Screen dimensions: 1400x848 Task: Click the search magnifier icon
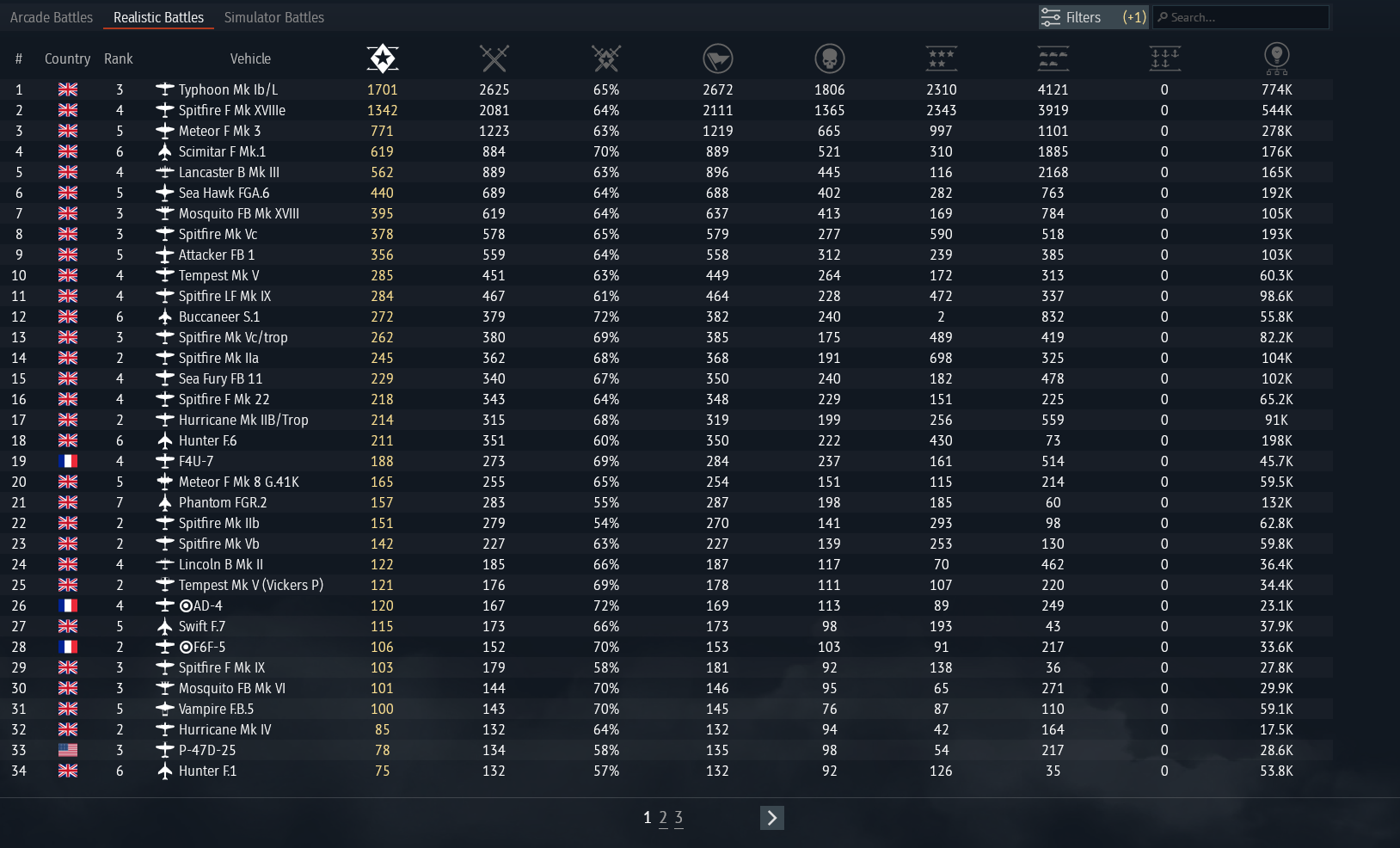click(x=1163, y=17)
